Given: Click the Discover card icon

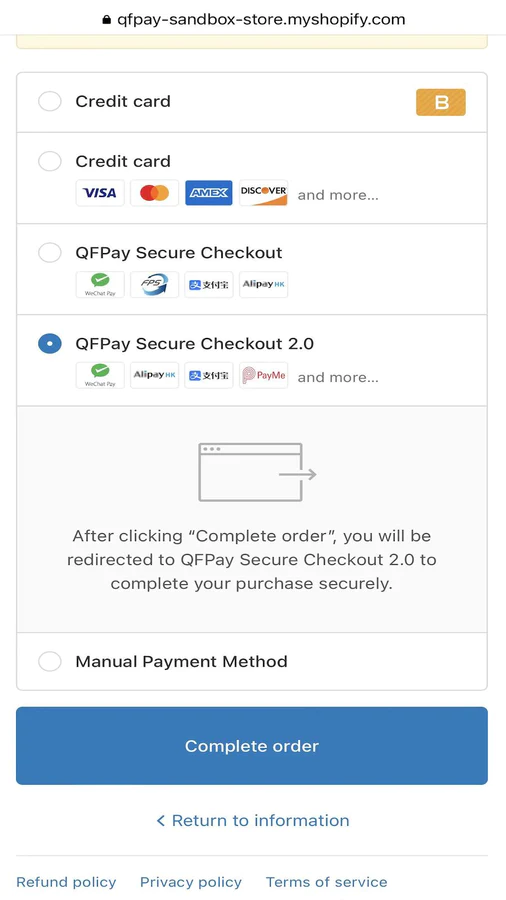Looking at the screenshot, I should [x=263, y=193].
